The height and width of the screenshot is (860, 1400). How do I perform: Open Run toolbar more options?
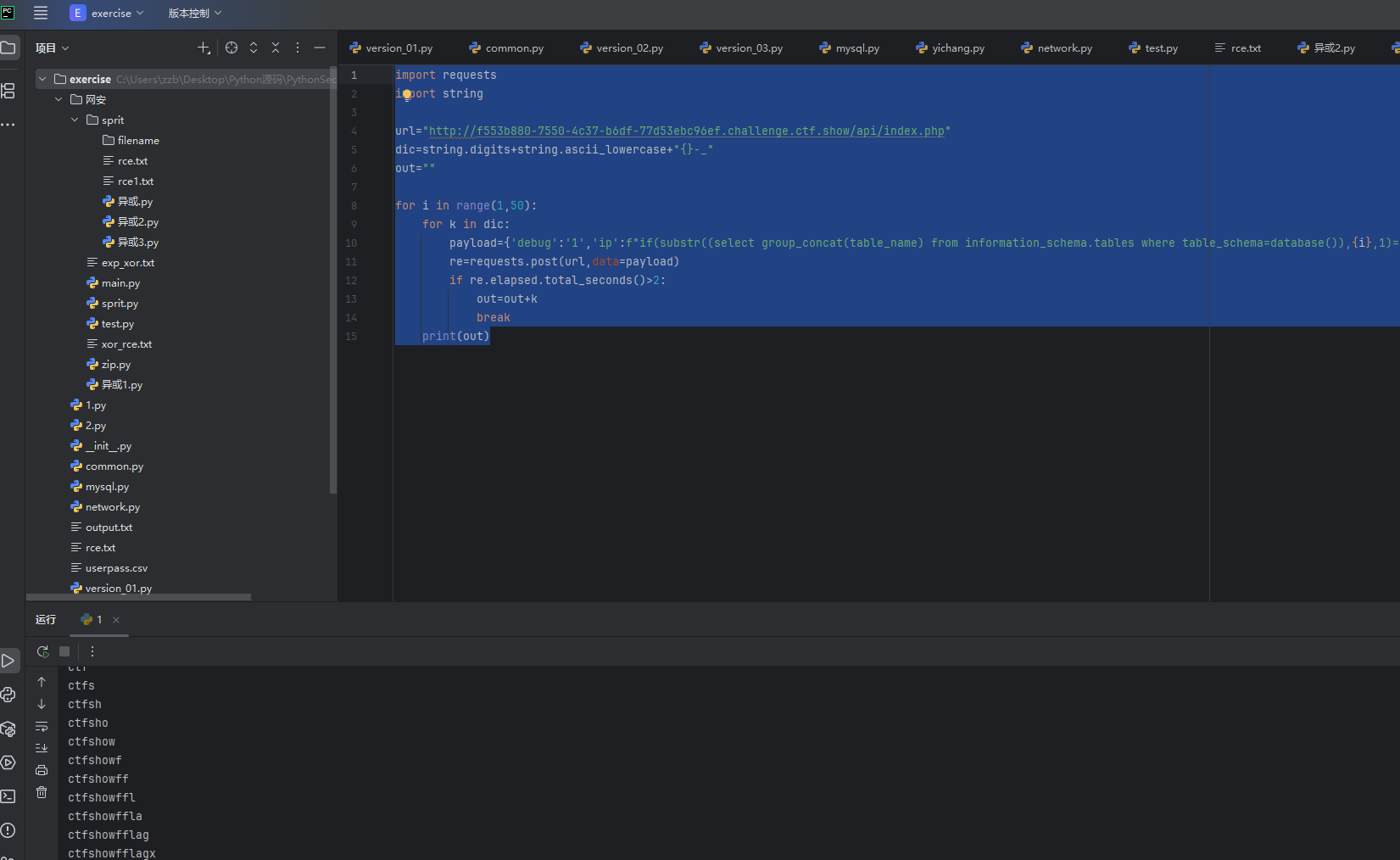click(x=92, y=651)
